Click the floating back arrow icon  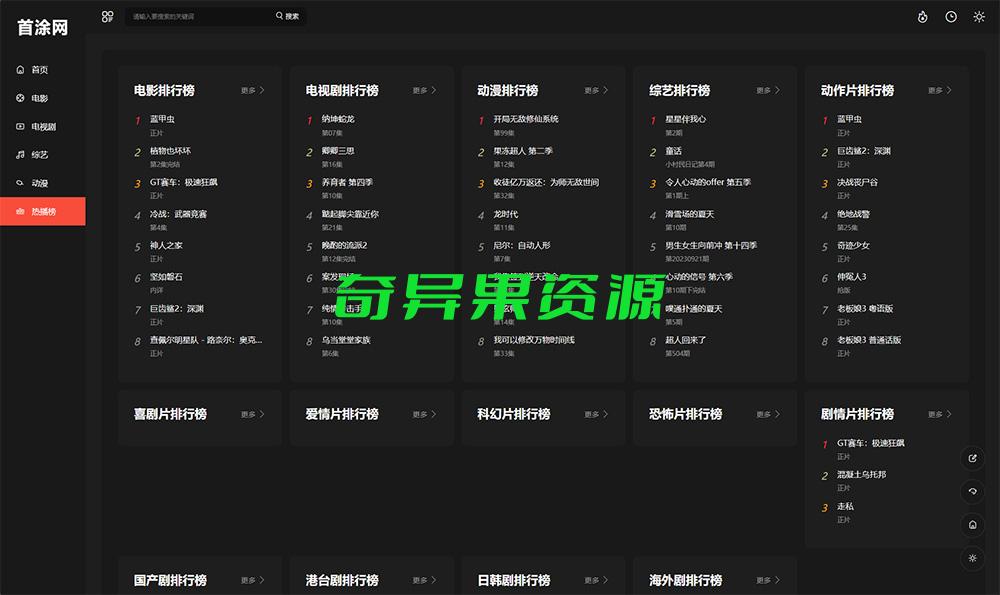[x=974, y=491]
